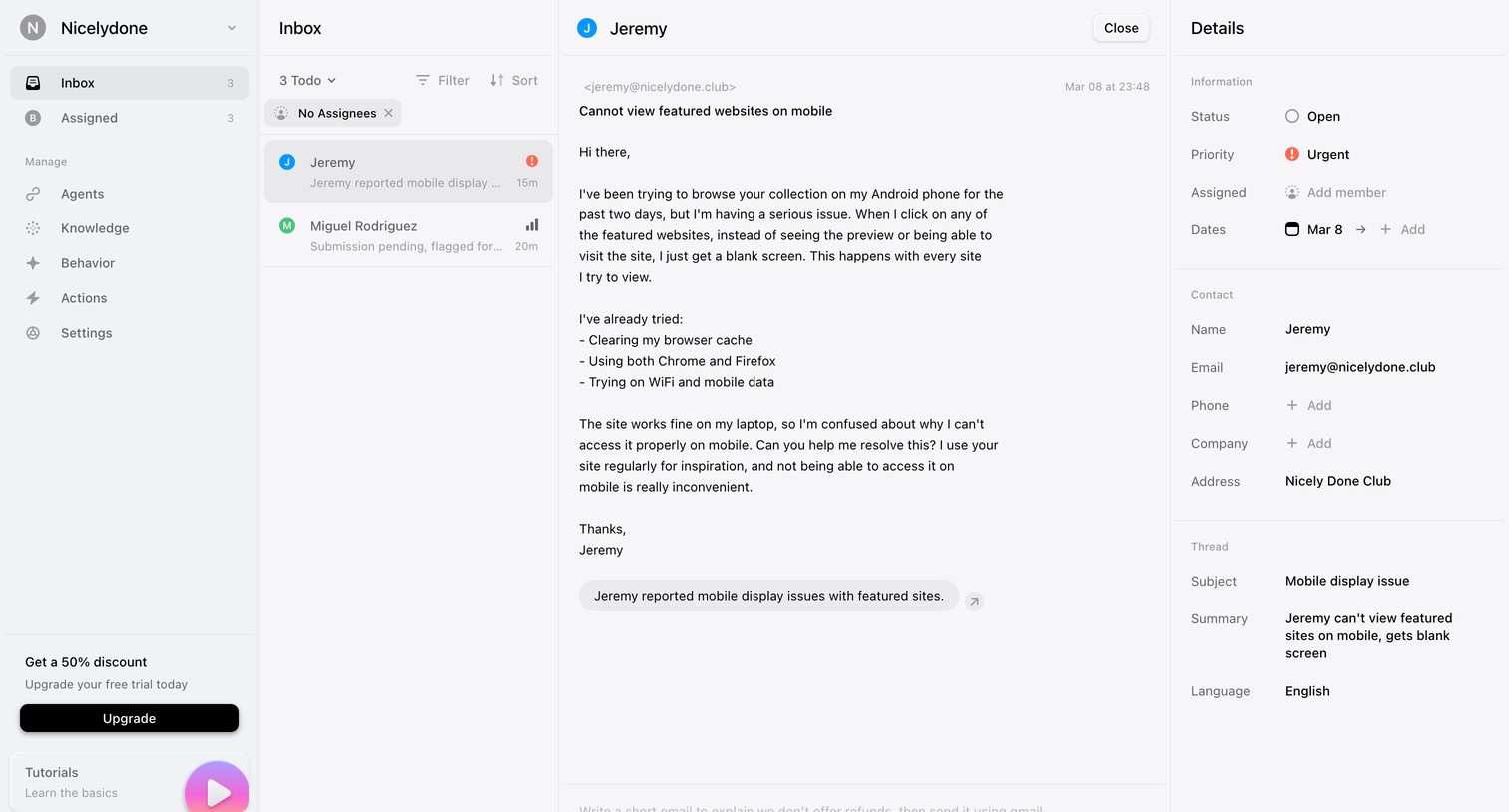Click the Get a 50% discount heading

[x=86, y=662]
